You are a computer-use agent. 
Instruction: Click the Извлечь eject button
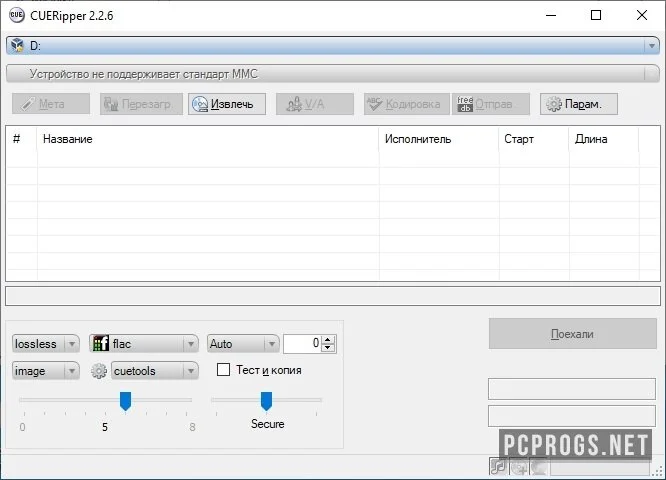(227, 104)
